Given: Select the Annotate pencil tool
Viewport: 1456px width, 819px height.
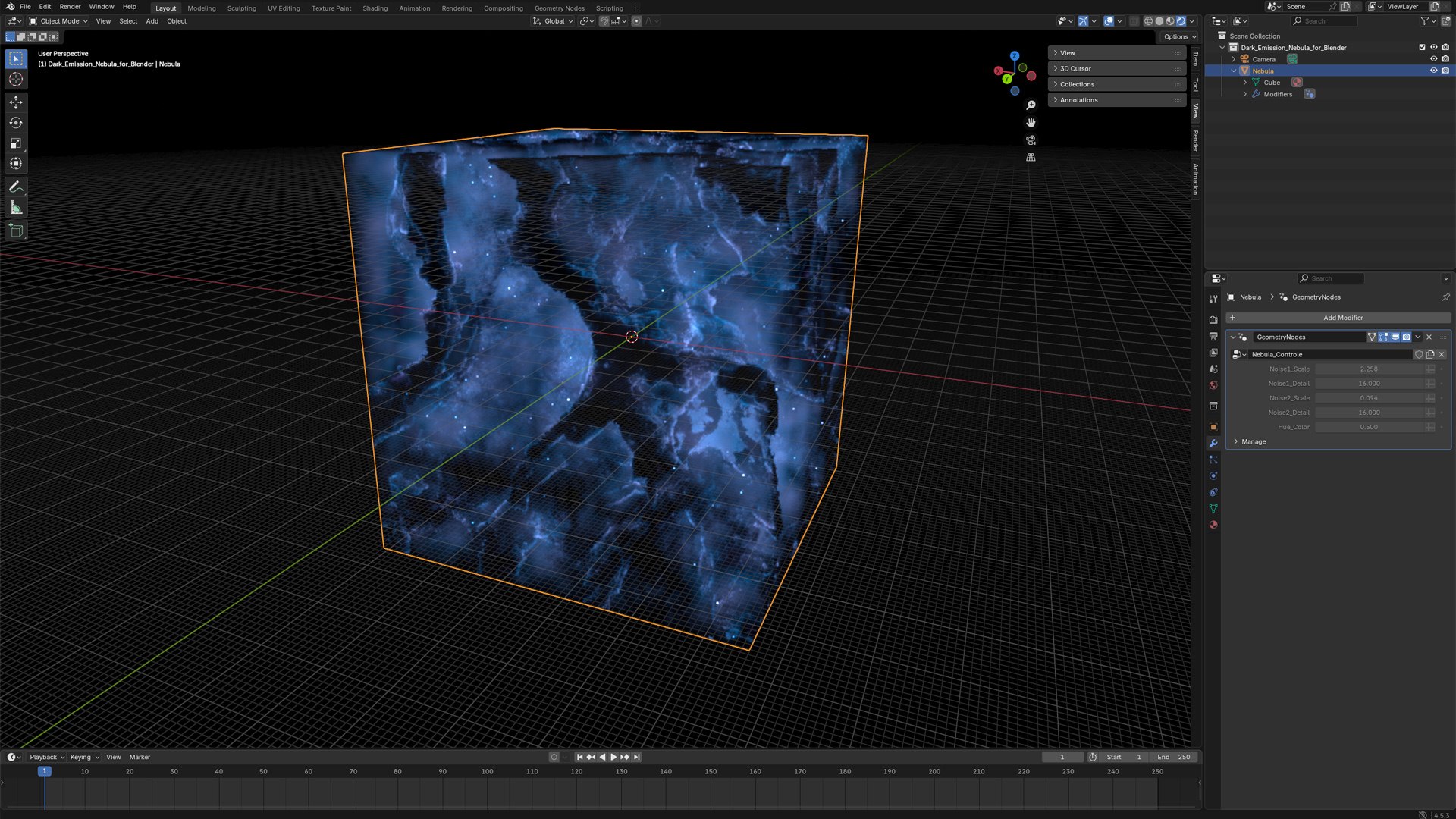Looking at the screenshot, I should 16,187.
